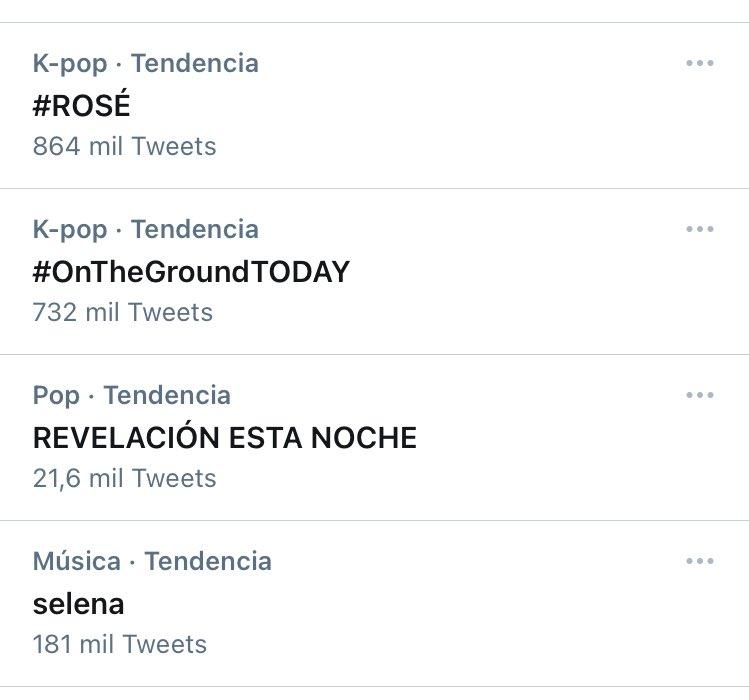Open the #ROSÉ hashtag trend
Screen dimensions: 749x700
pos(81,105)
